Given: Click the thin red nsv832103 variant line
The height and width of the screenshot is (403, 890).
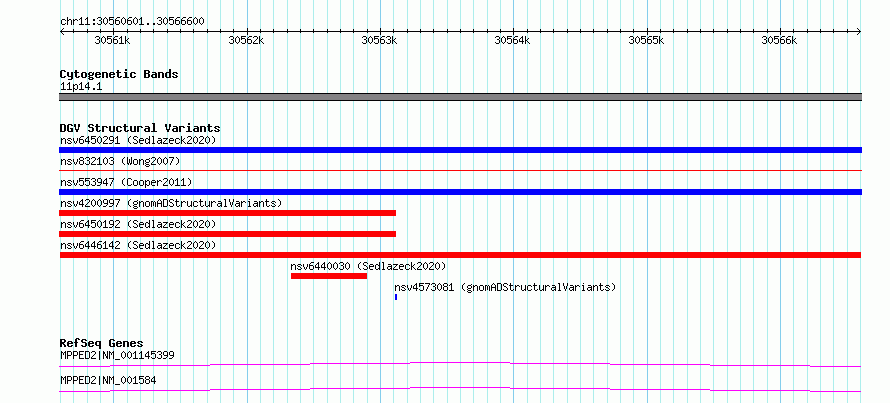Looking at the screenshot, I should (460, 170).
